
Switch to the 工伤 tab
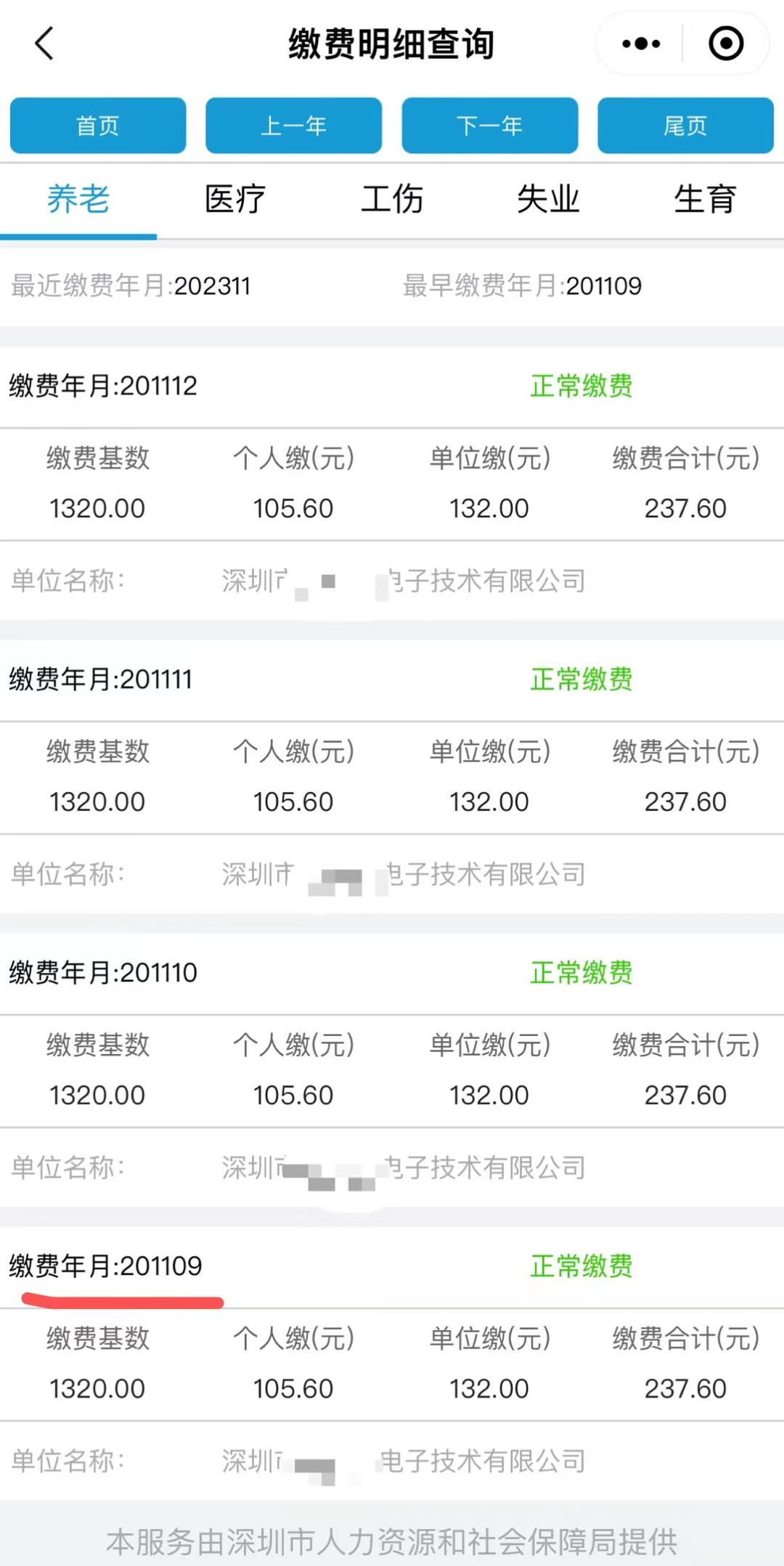click(x=392, y=199)
